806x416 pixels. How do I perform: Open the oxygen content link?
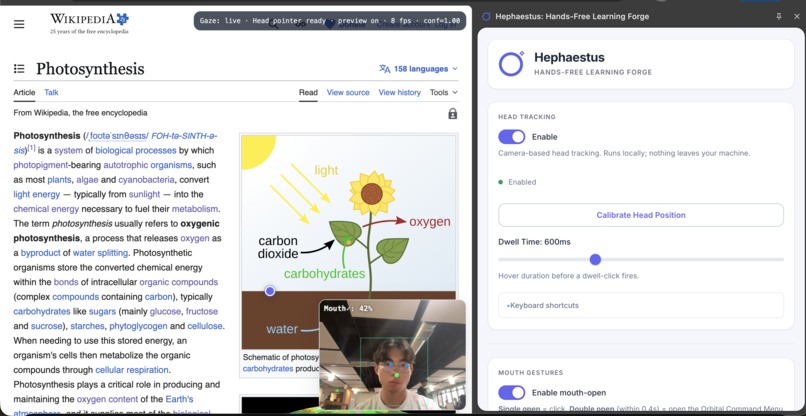click(107, 399)
